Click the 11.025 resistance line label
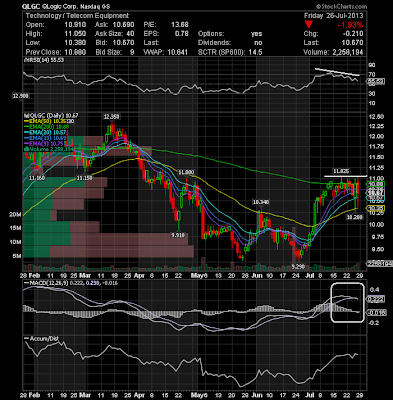The width and height of the screenshot is (393, 400). click(x=341, y=171)
